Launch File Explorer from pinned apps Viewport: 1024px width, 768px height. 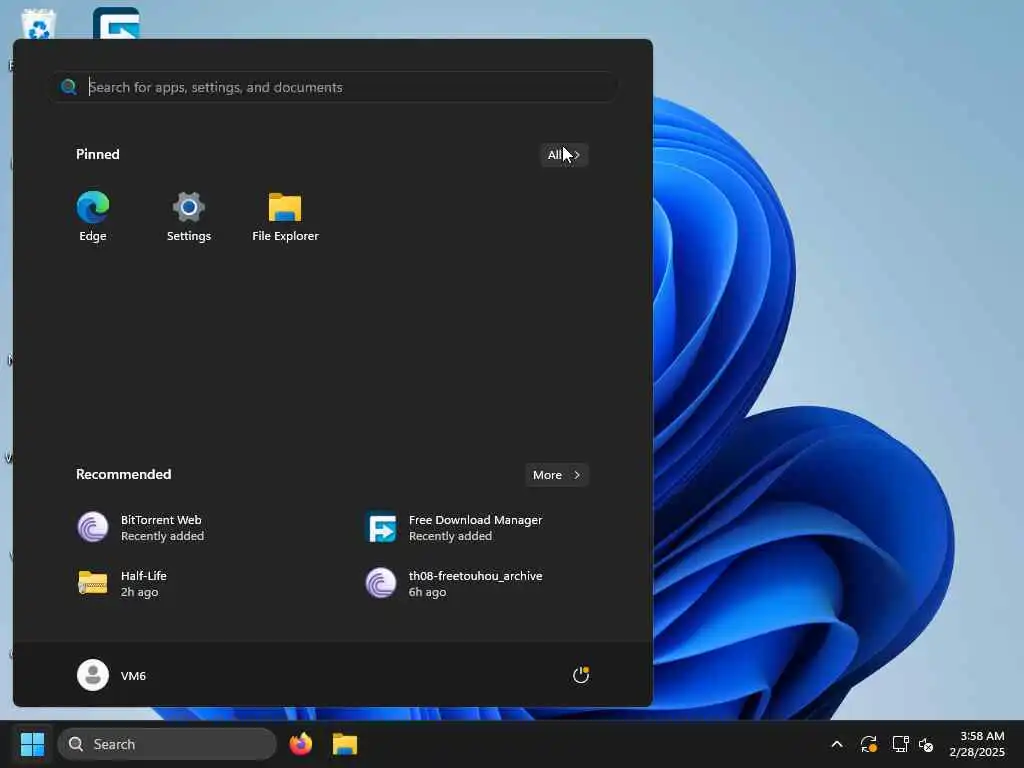point(285,216)
